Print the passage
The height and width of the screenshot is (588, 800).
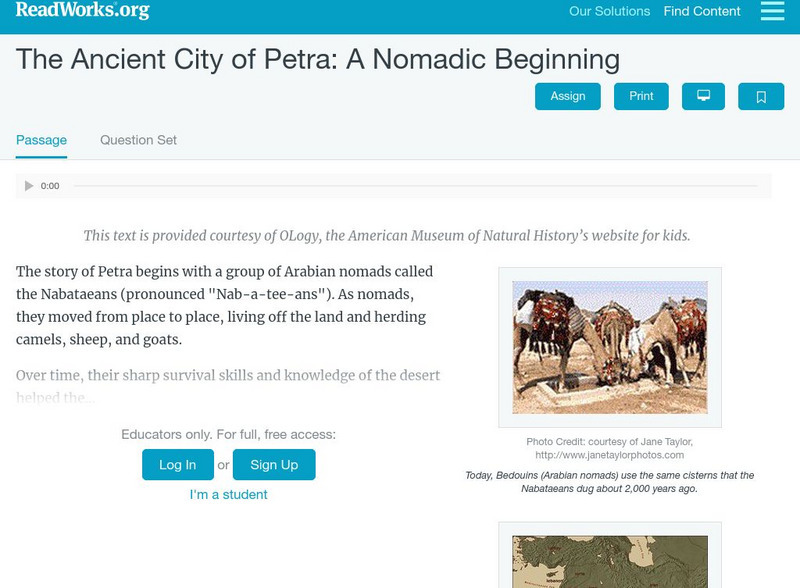(x=641, y=96)
